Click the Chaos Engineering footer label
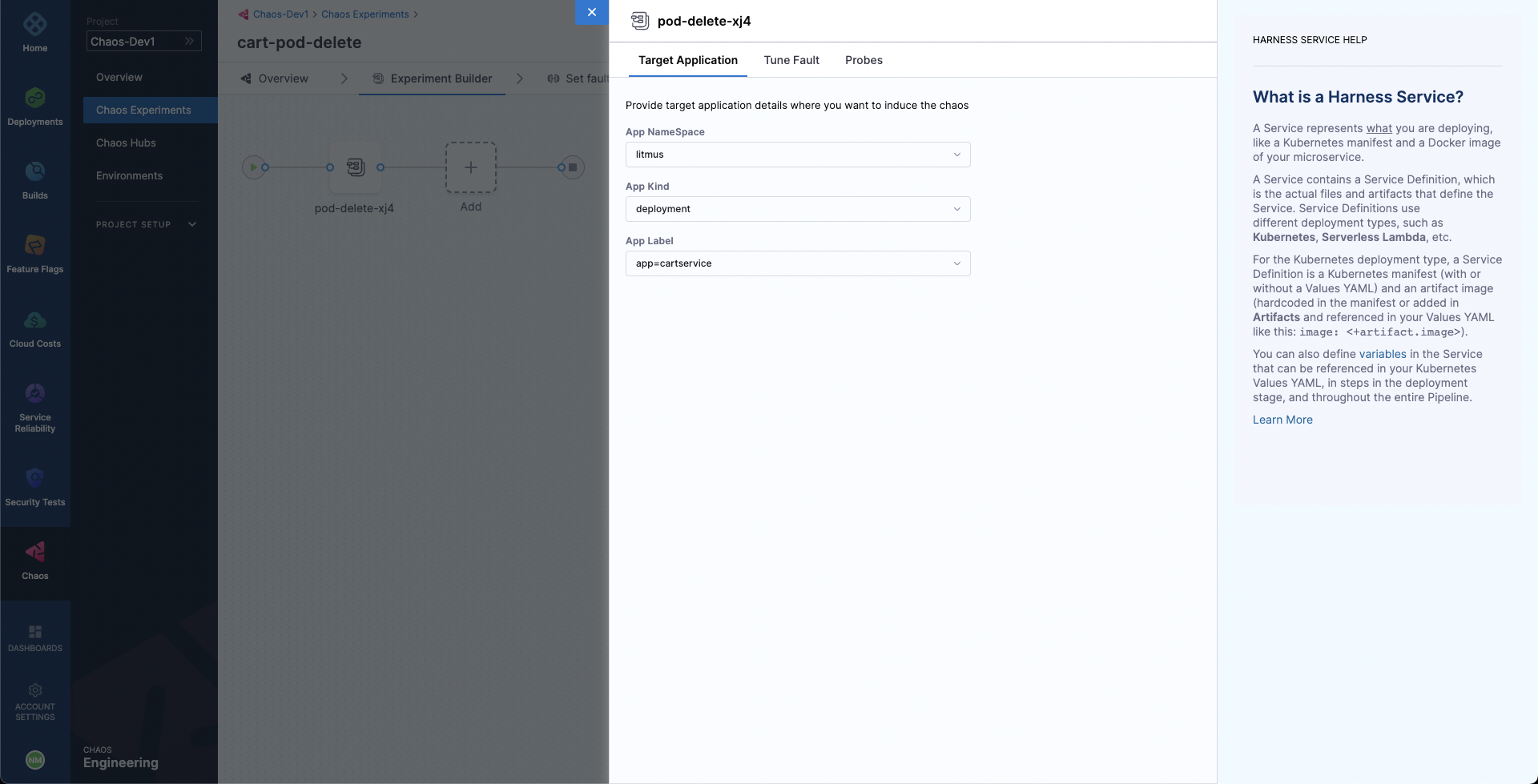The height and width of the screenshot is (784, 1538). pos(121,758)
